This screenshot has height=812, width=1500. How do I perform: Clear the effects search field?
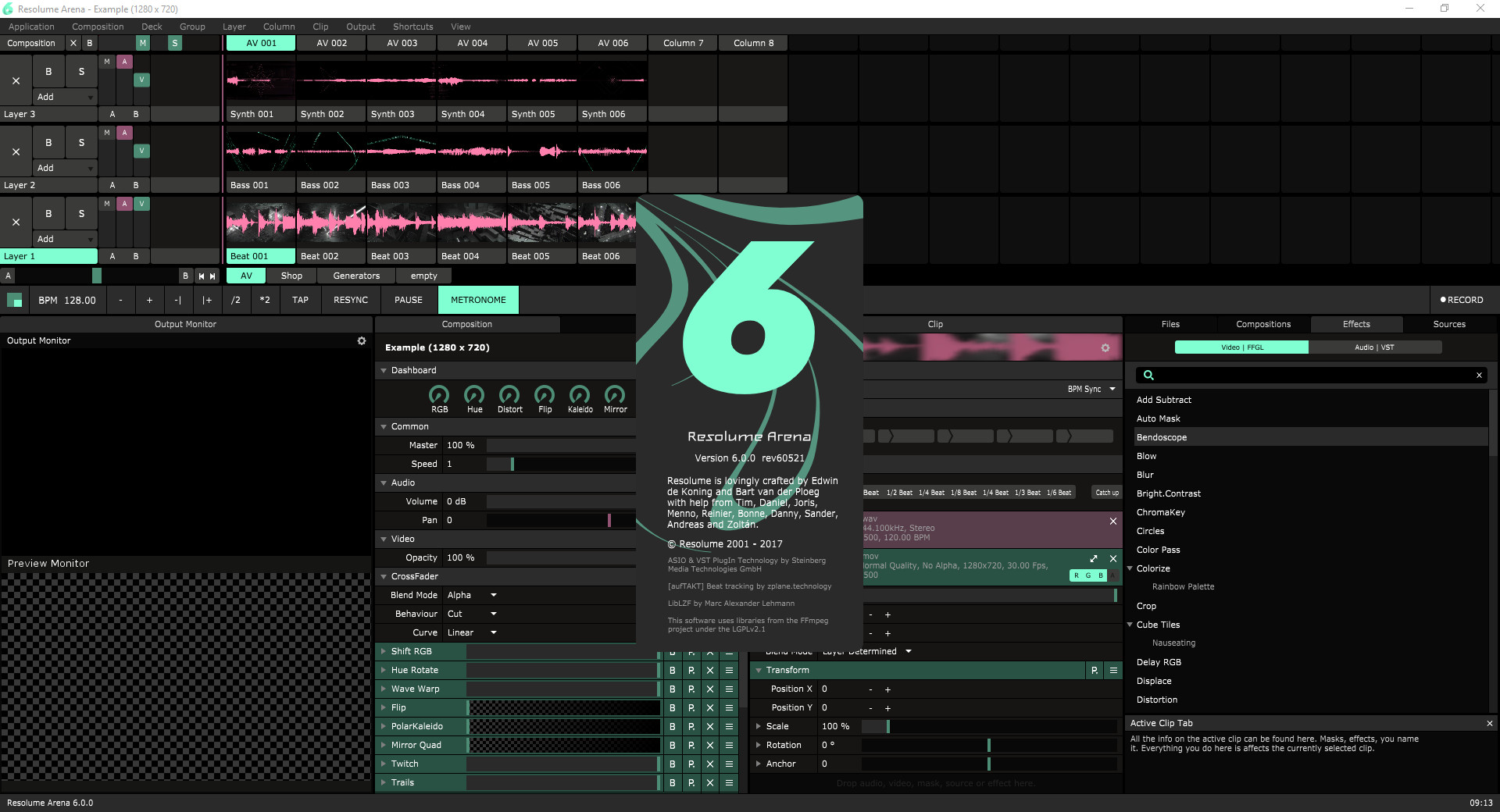[1479, 376]
